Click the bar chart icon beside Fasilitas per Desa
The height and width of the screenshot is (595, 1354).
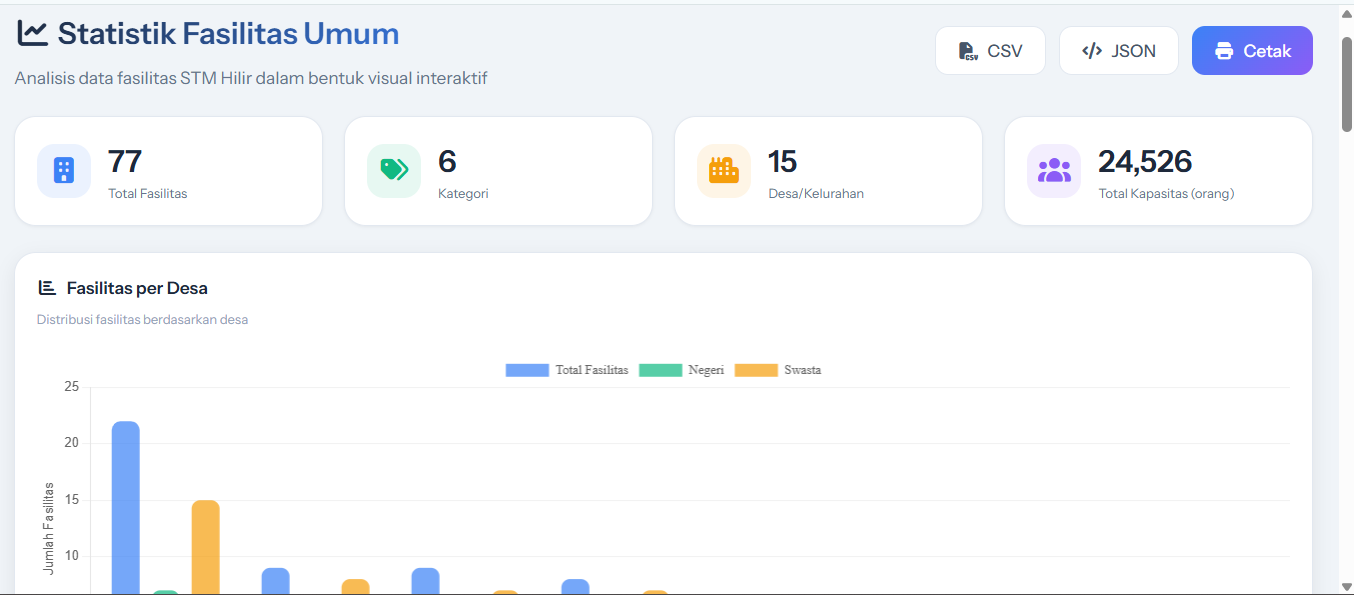click(47, 288)
